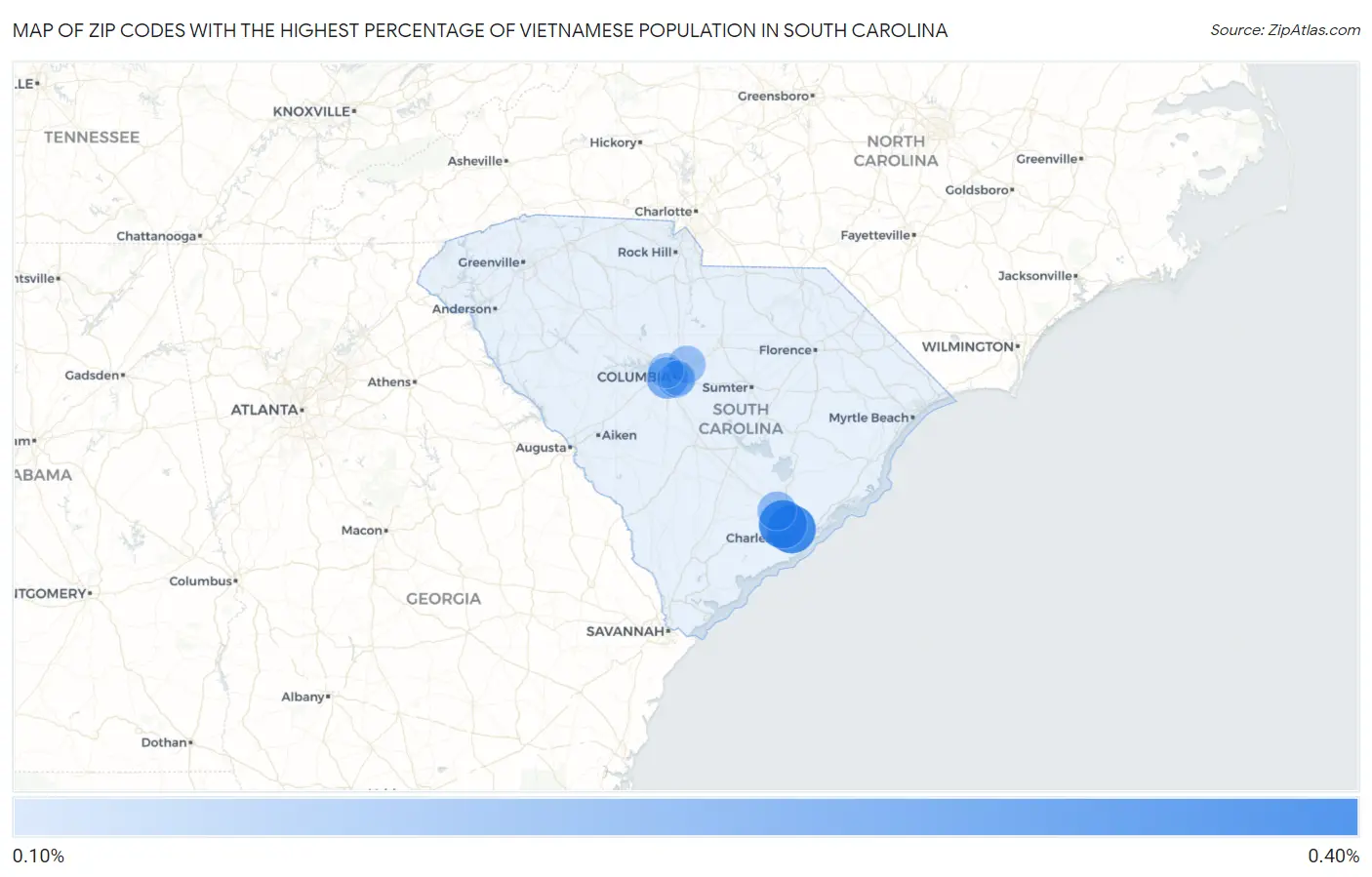Click the Greenville label in North Carolina
1372x877 pixels.
[1047, 159]
